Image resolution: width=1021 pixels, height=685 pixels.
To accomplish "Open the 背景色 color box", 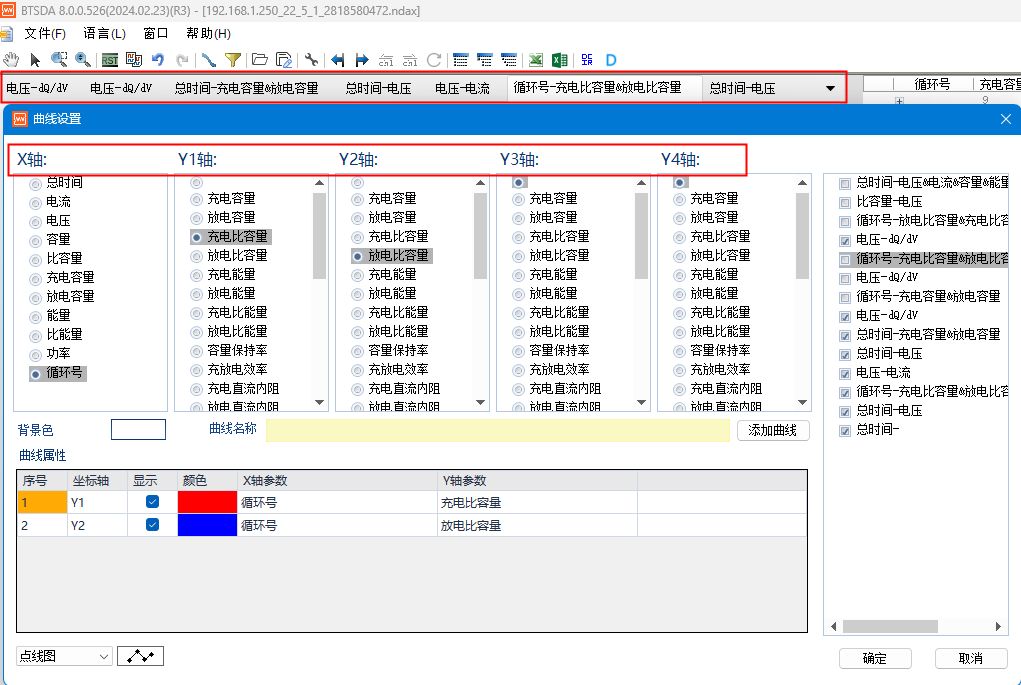I will tap(138, 430).
